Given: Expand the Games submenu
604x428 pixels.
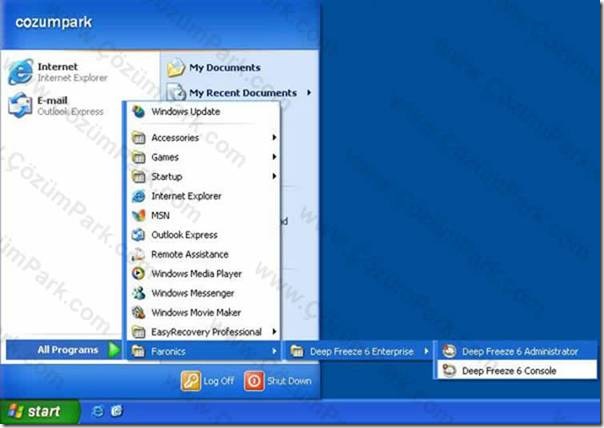Looking at the screenshot, I should [200, 157].
